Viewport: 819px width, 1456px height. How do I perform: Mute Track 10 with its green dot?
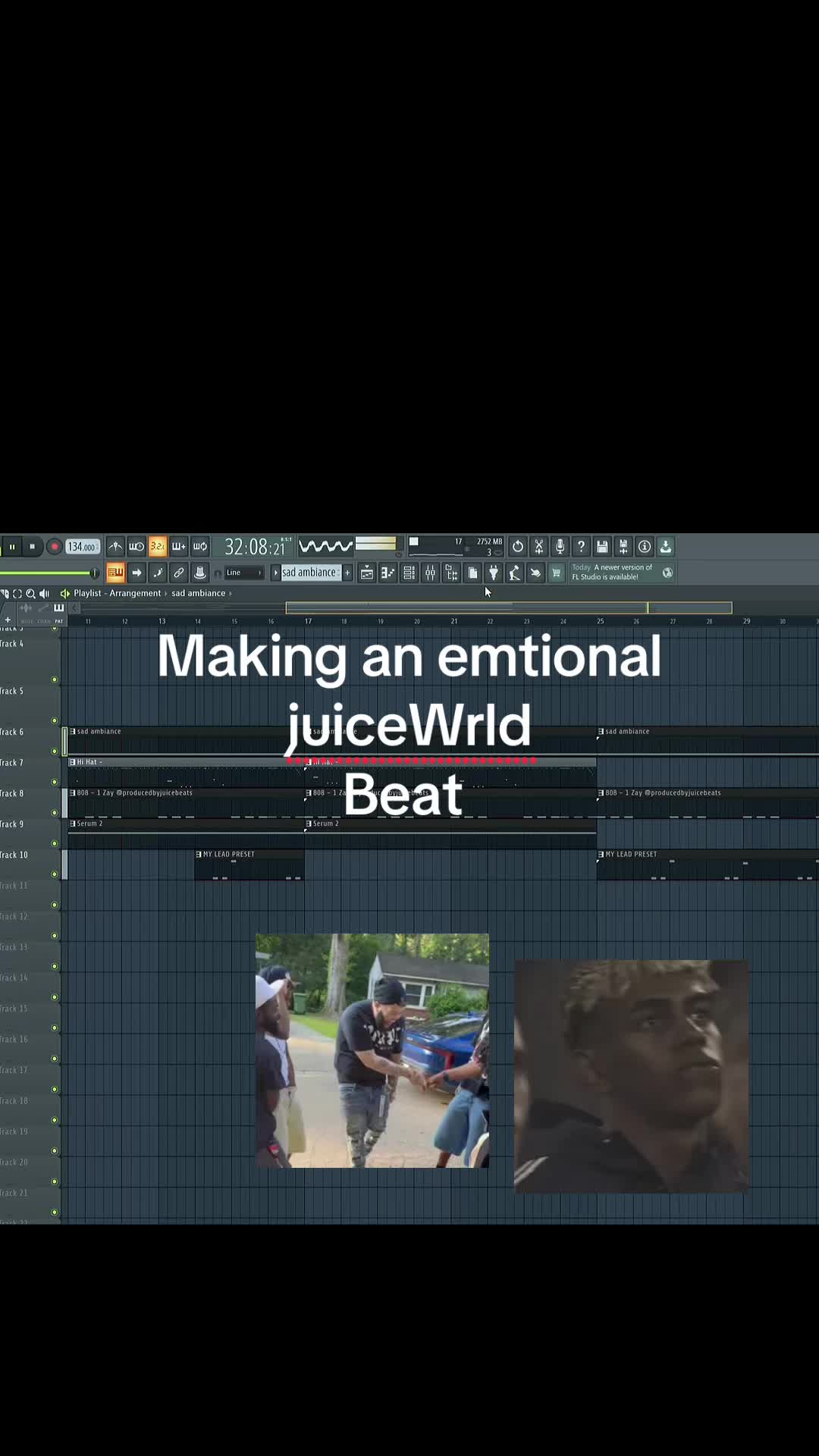(54, 874)
